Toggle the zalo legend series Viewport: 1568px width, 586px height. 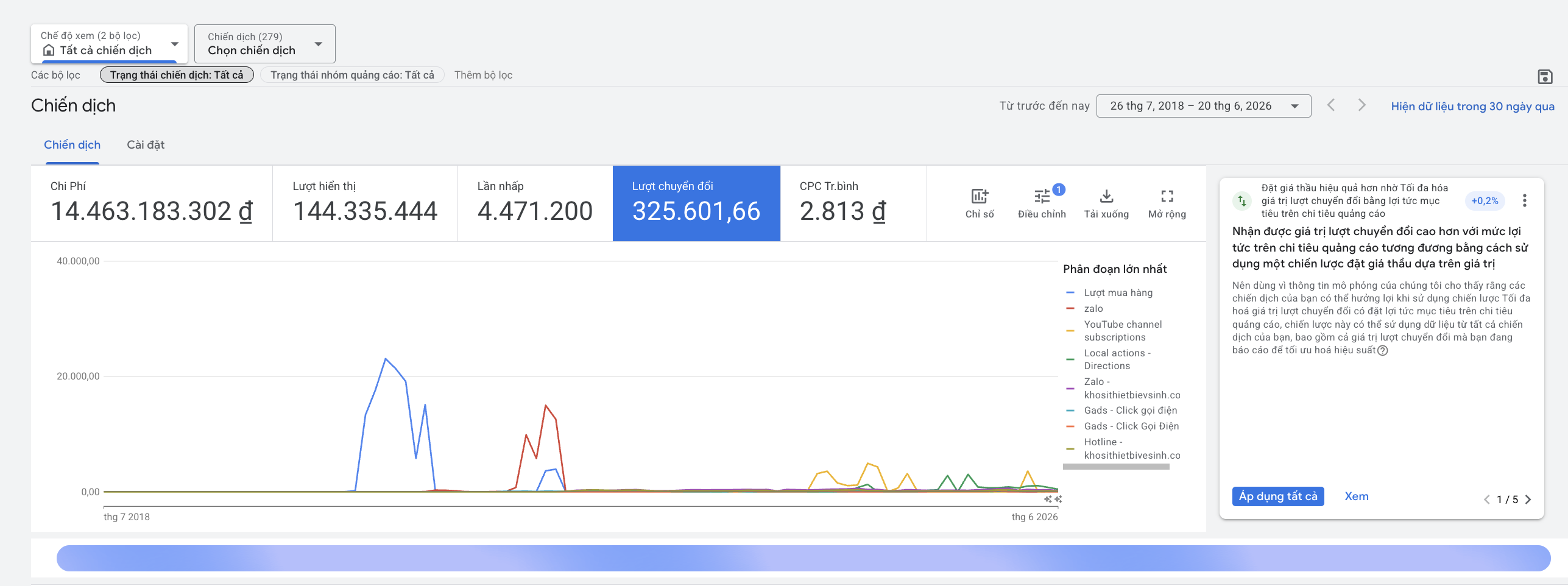1085,309
